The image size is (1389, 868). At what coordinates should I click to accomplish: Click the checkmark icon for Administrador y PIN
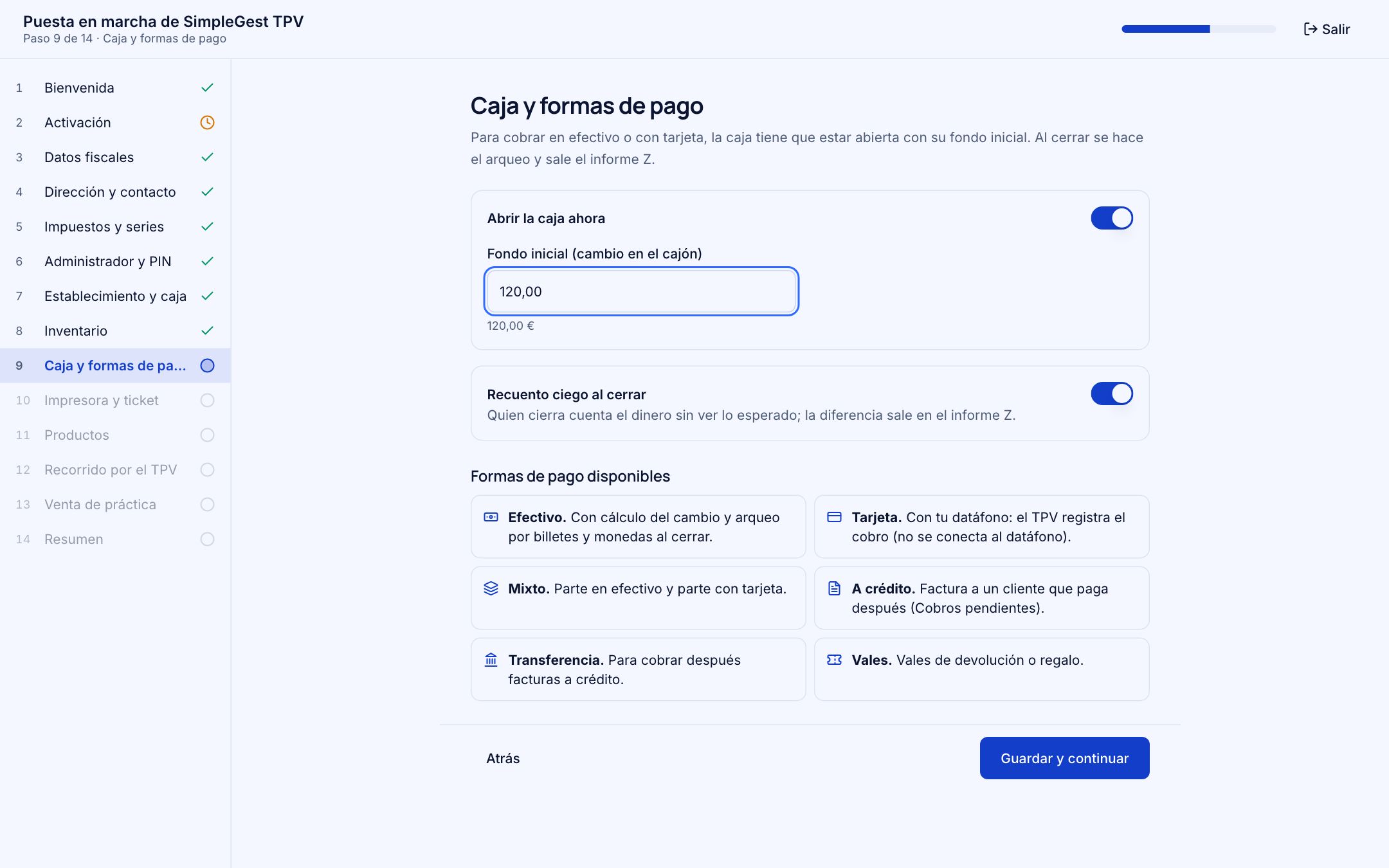(207, 261)
